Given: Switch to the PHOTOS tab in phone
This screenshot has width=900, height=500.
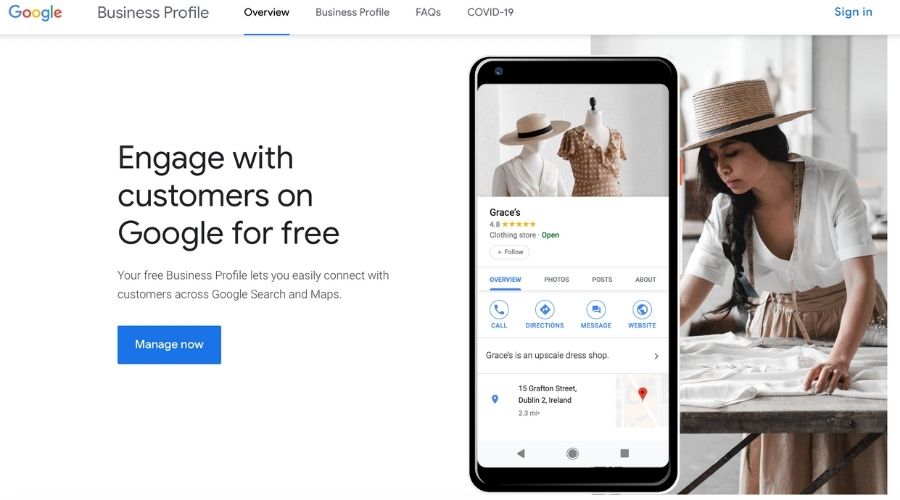Looking at the screenshot, I should [556, 280].
